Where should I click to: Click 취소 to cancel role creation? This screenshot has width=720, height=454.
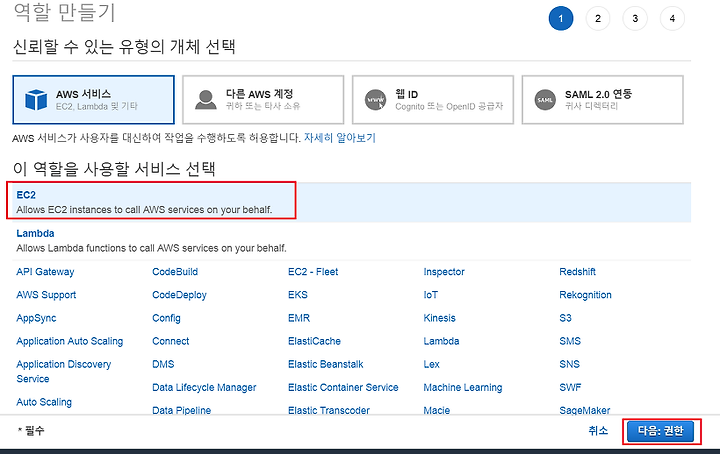(598, 431)
